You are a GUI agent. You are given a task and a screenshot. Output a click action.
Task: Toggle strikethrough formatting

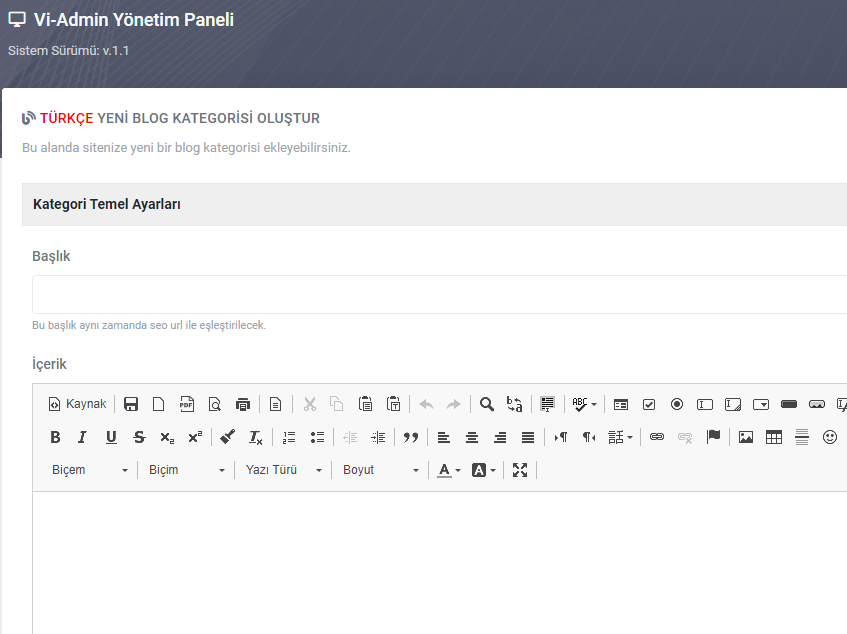point(139,437)
